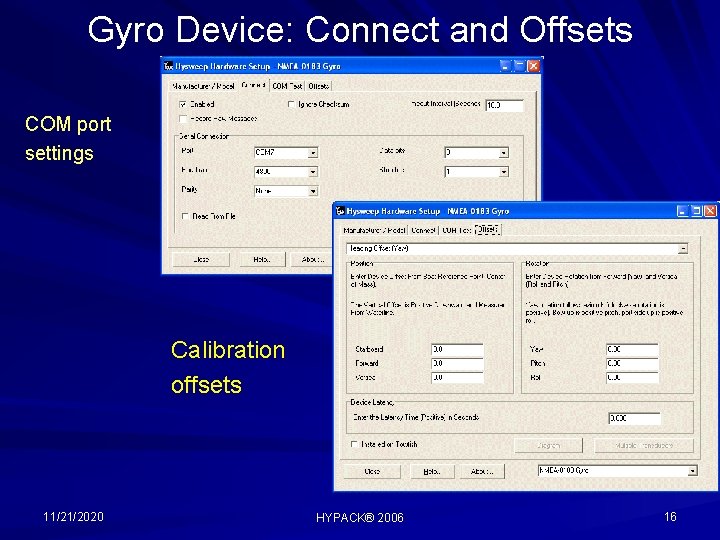Open the NMEA-0183 Gyro device dropdown at bottom
The width and height of the screenshot is (720, 540).
pyautogui.click(x=692, y=471)
